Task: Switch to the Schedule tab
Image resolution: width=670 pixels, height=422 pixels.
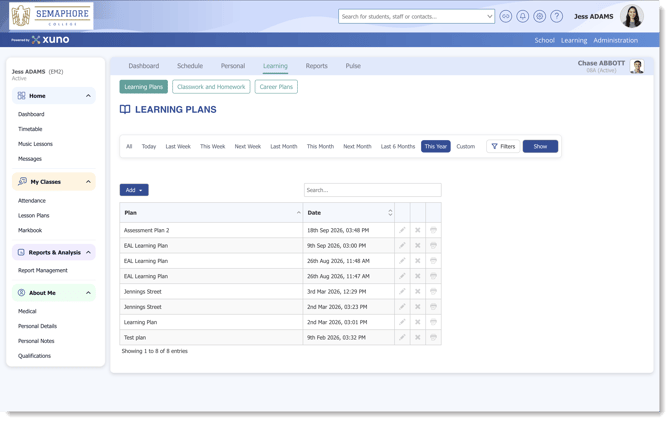Action: click(190, 66)
